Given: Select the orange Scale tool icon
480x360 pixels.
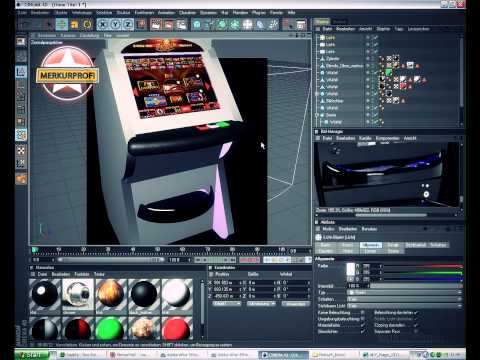Looking at the screenshot, I should point(75,24).
